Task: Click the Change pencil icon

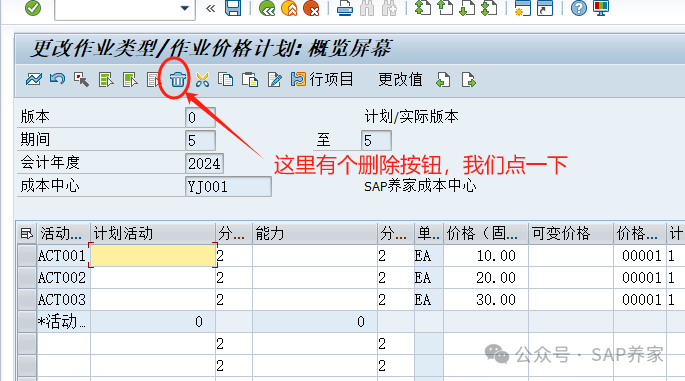Action: coord(274,80)
